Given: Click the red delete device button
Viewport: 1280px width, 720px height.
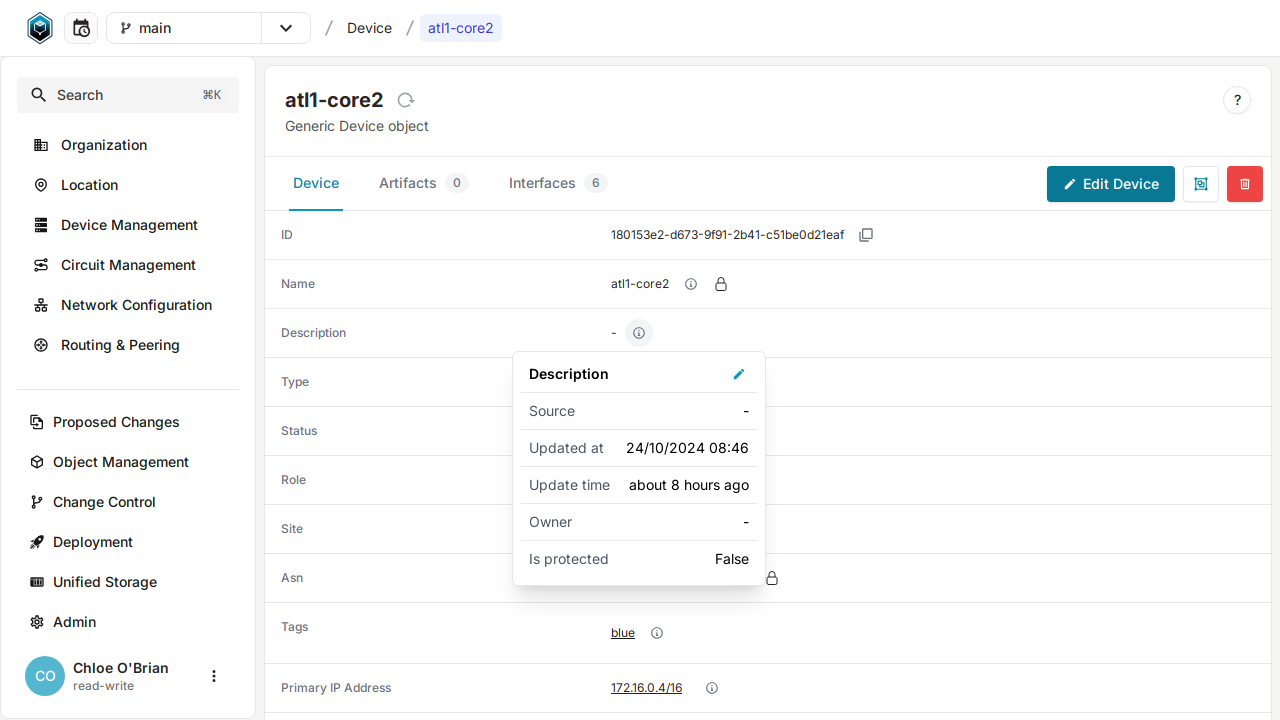Looking at the screenshot, I should coord(1244,184).
